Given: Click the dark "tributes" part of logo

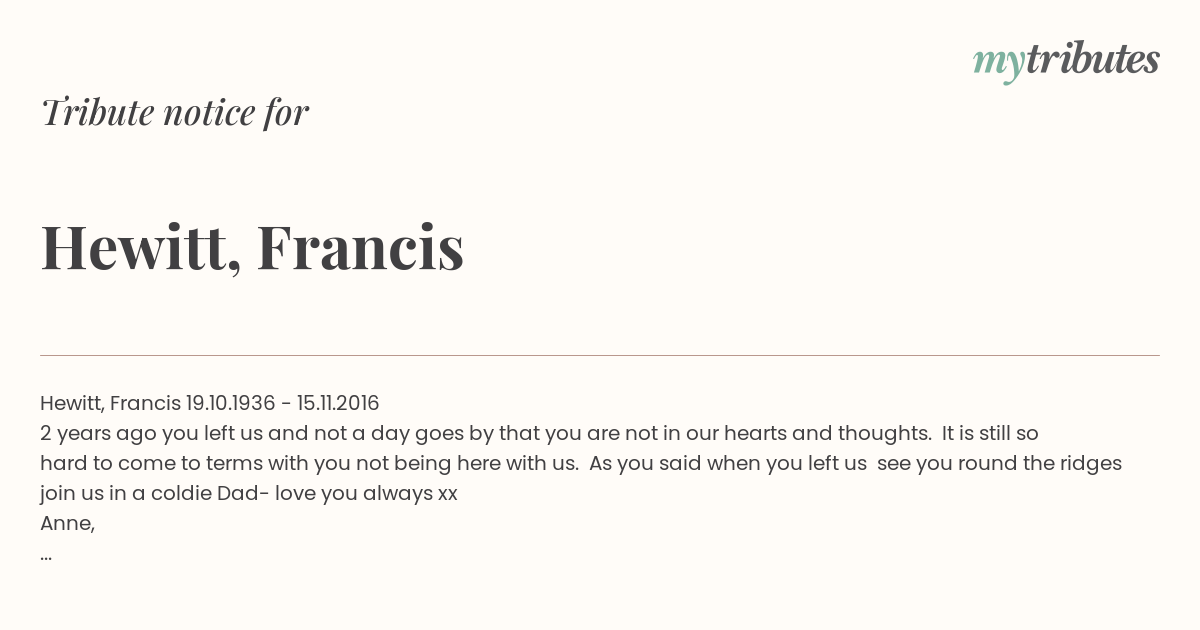Looking at the screenshot, I should [1092, 59].
